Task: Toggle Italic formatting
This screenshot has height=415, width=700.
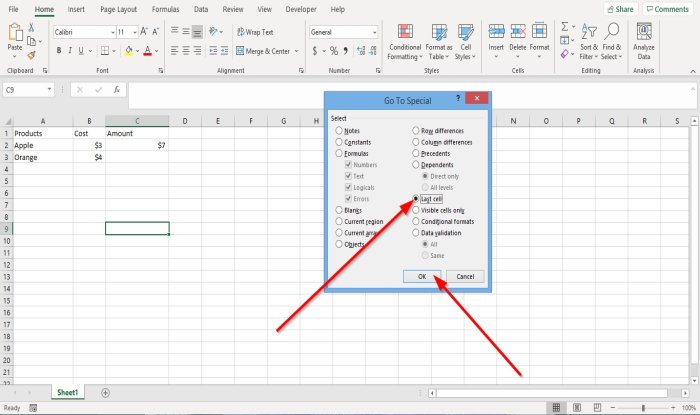Action: pyautogui.click(x=70, y=51)
